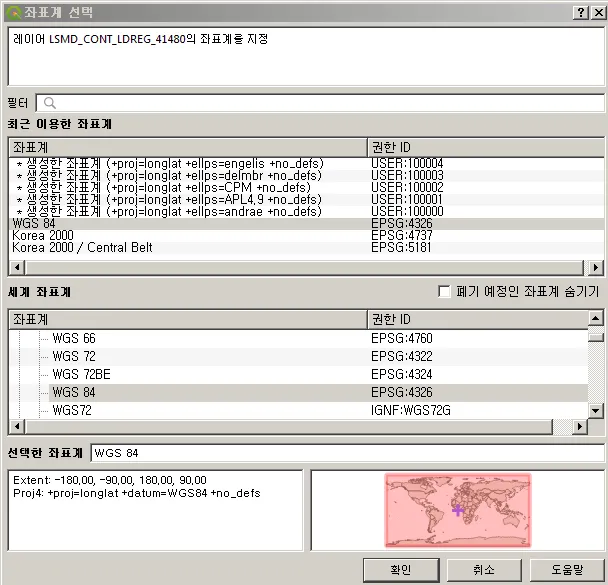
Task: Select WGS 72BE in world coordinate systems
Action: pos(80,374)
